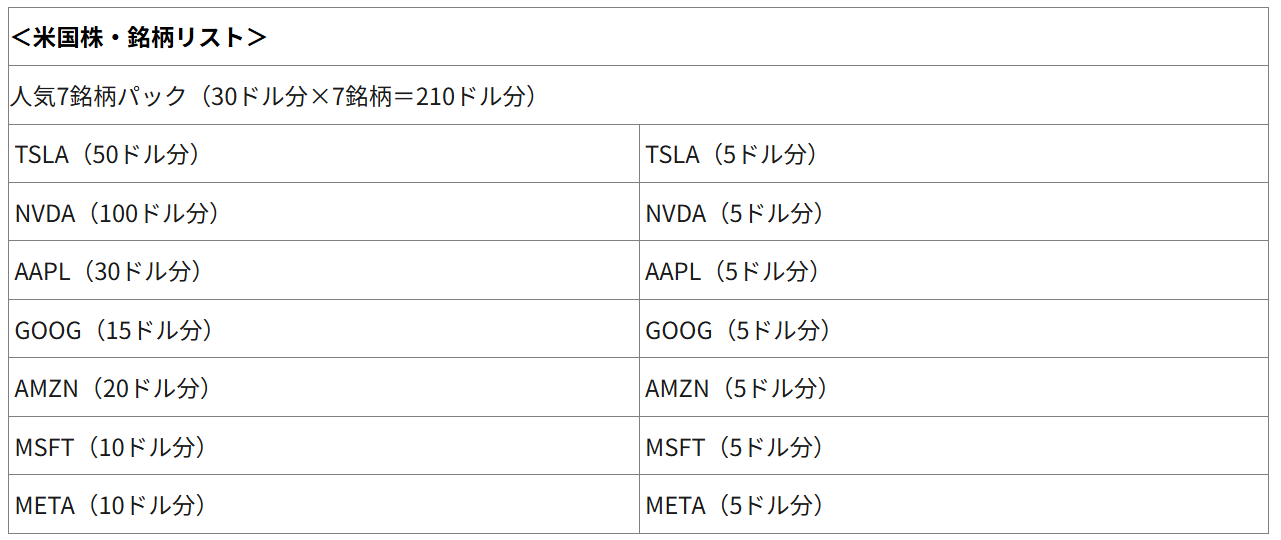Click the AAPL（5ドル分）cell
This screenshot has width=1281, height=540.
click(x=733, y=271)
